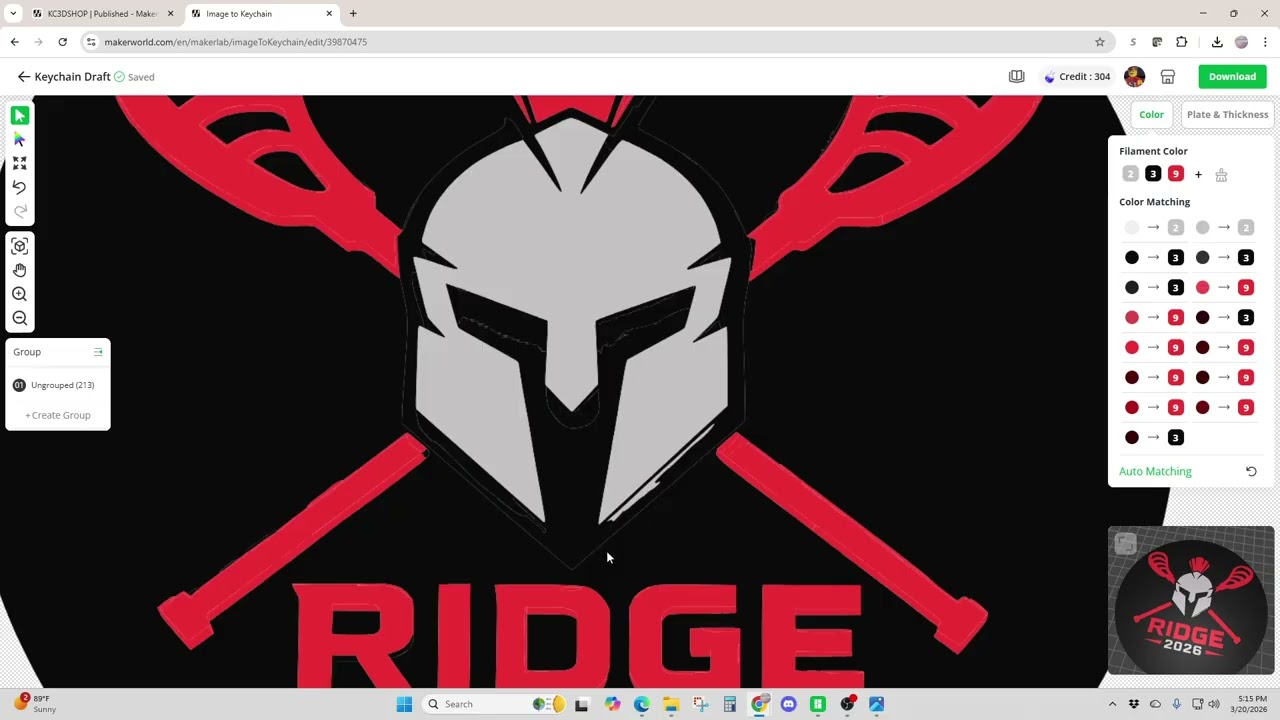The image size is (1280, 720).
Task: Reload the MakerWorld page
Action: pyautogui.click(x=62, y=42)
